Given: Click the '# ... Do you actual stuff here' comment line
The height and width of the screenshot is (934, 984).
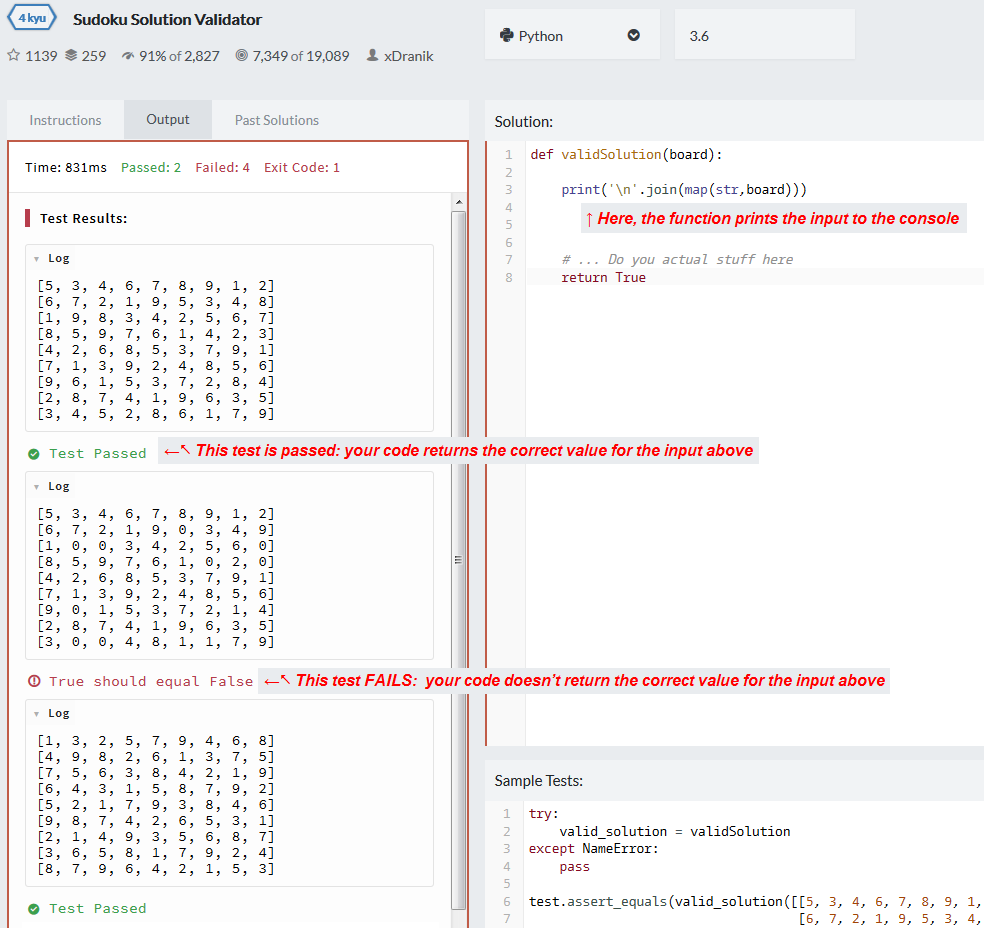Looking at the screenshot, I should 677,260.
